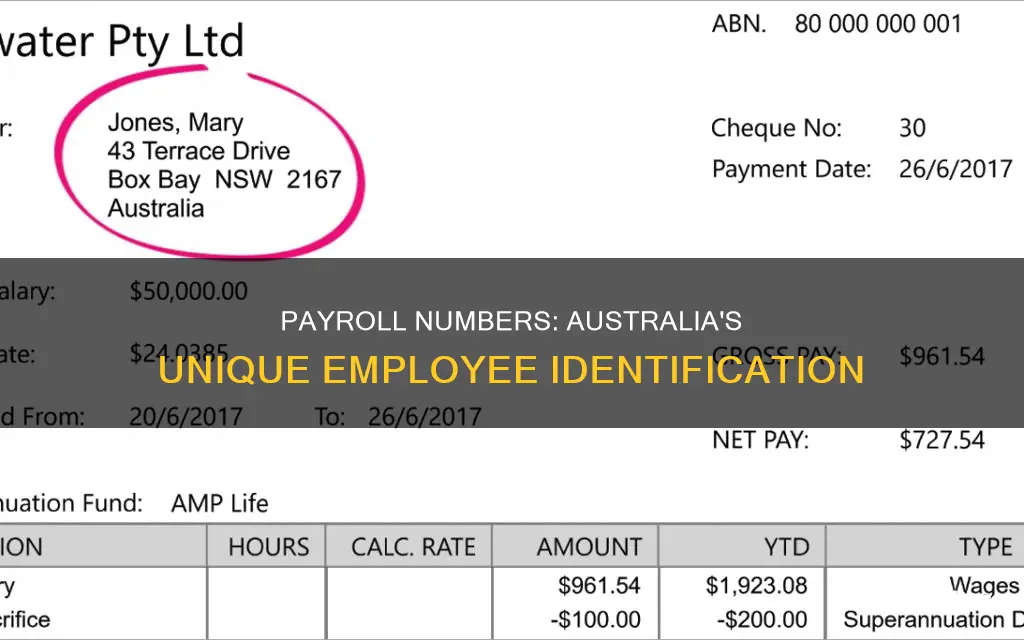Click the 'AMP Life' fund name
This screenshot has height=640, width=1024.
[219, 504]
